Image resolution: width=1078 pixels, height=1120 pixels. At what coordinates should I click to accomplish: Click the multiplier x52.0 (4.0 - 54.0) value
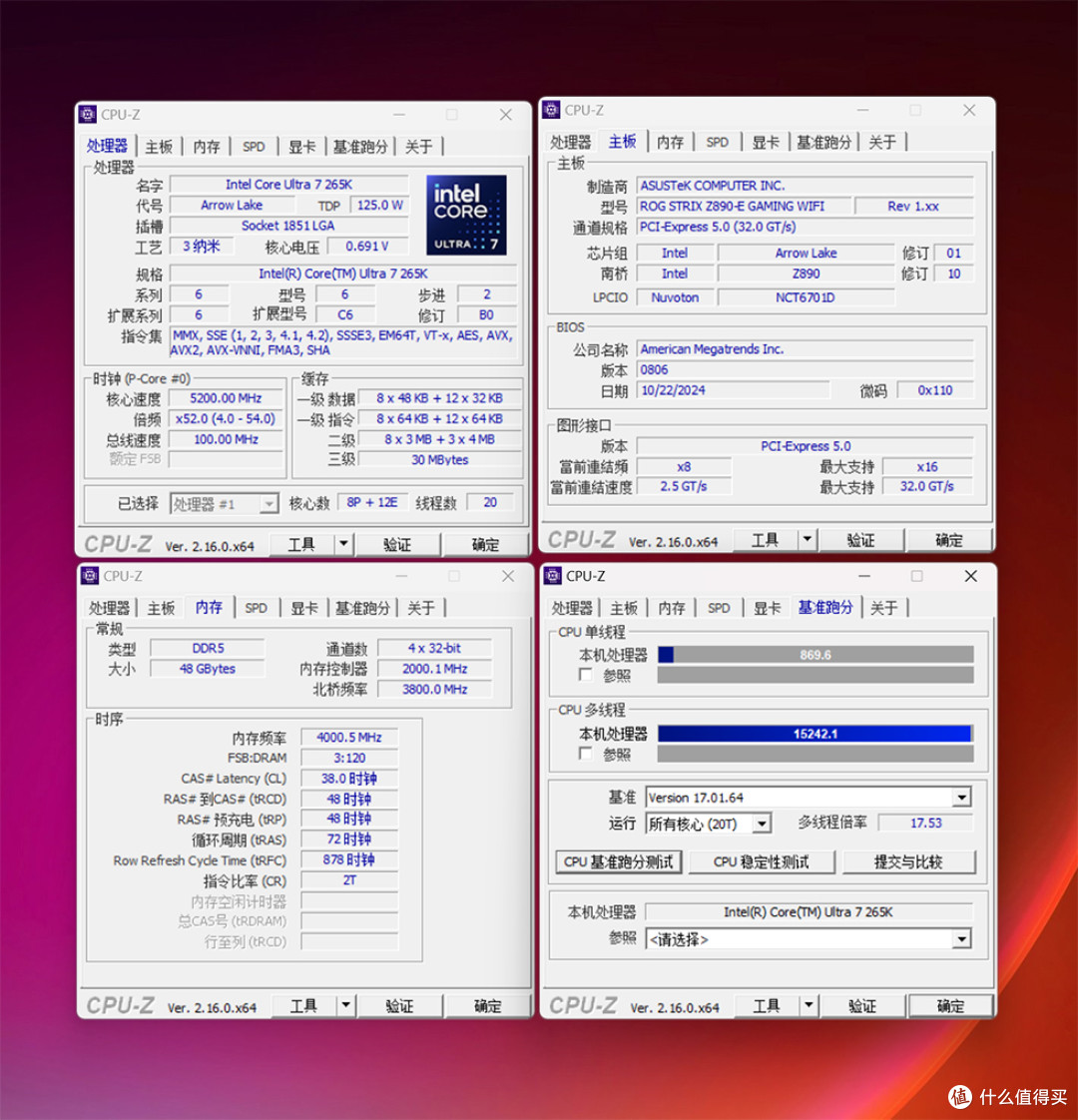tap(226, 418)
